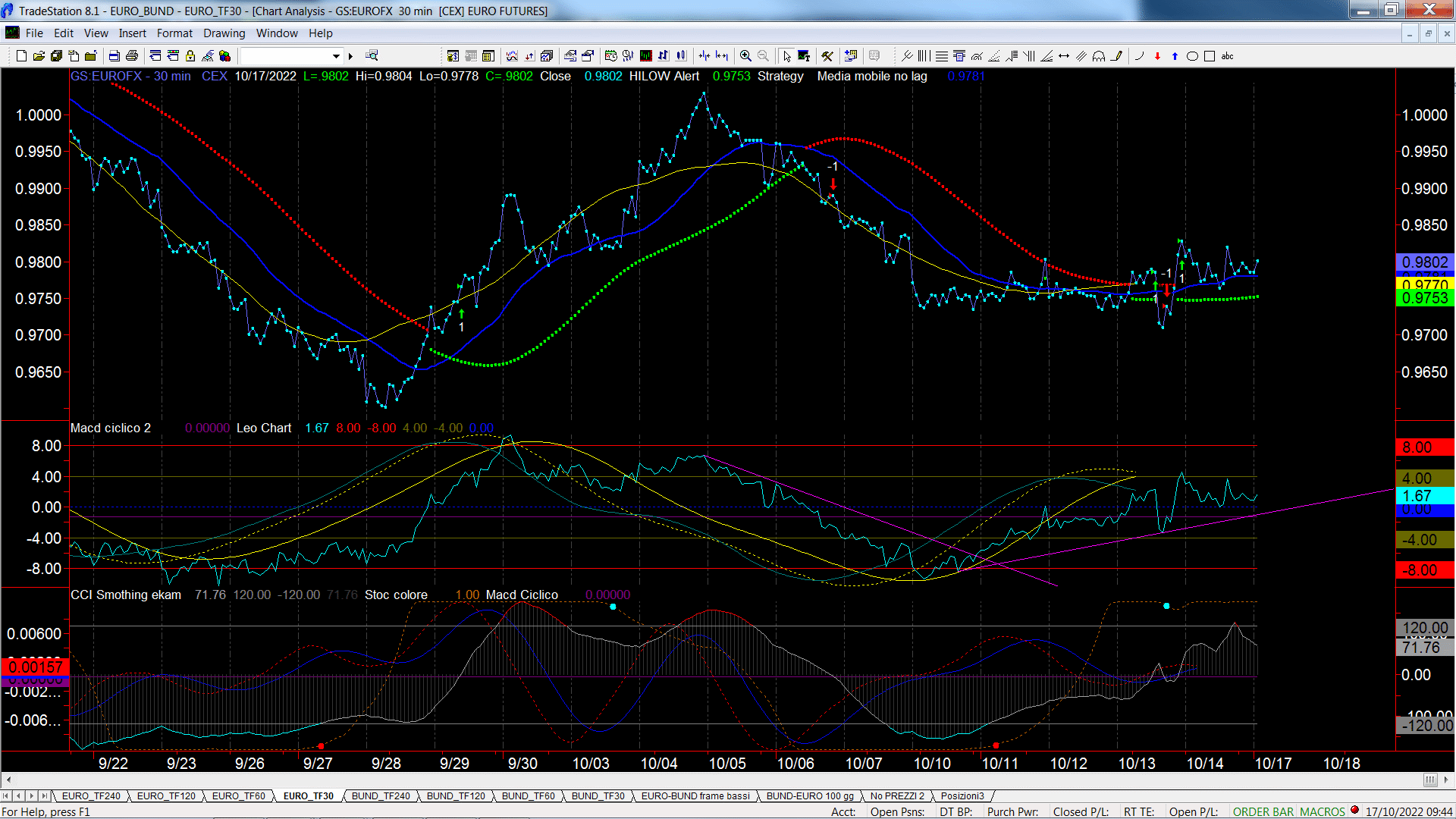
Task: Open the Help menu
Action: click(x=321, y=33)
